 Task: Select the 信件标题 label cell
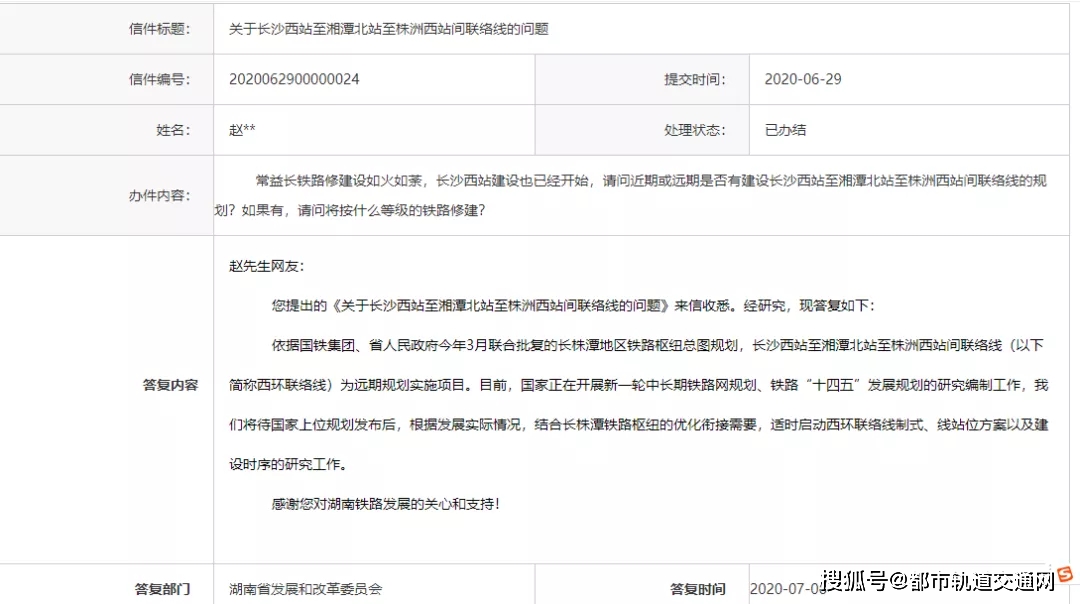click(158, 29)
